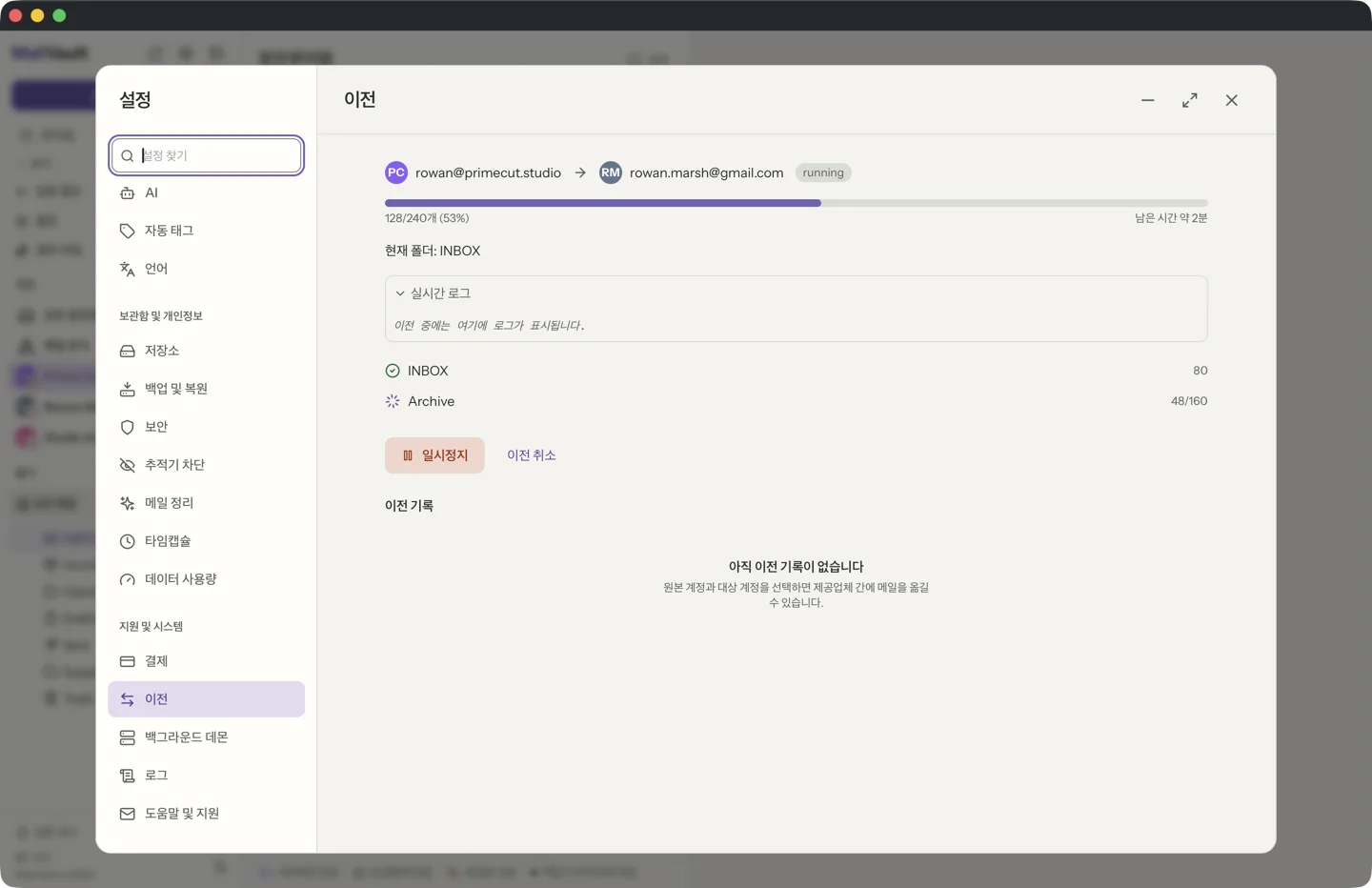This screenshot has height=888, width=1372.
Task: Click the 추적기 차단 crossed-eye icon
Action: (x=127, y=465)
